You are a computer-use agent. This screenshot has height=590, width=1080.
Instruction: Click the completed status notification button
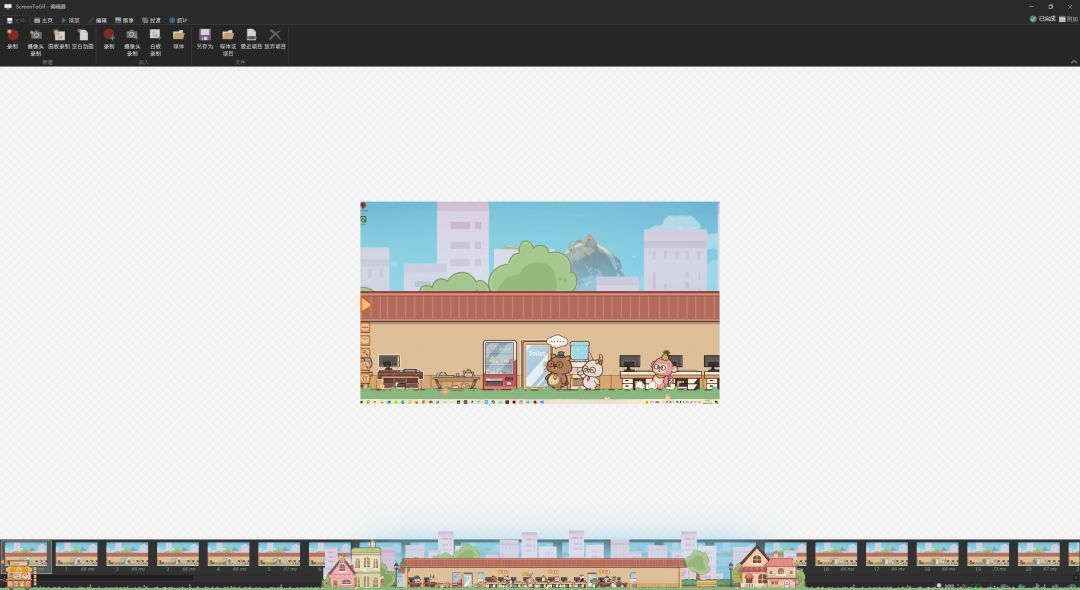tap(1042, 19)
